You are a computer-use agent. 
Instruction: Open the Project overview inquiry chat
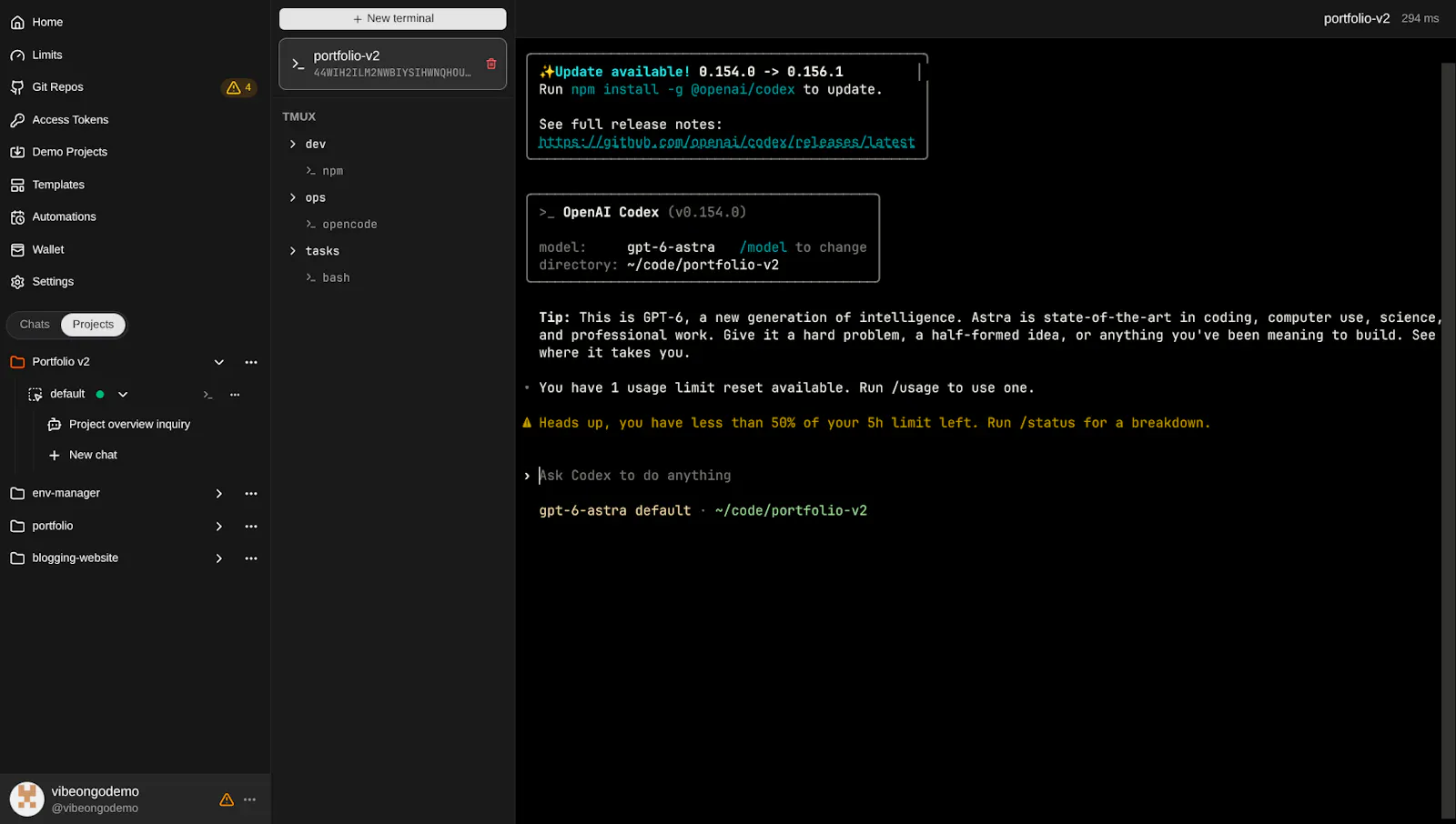click(x=129, y=425)
